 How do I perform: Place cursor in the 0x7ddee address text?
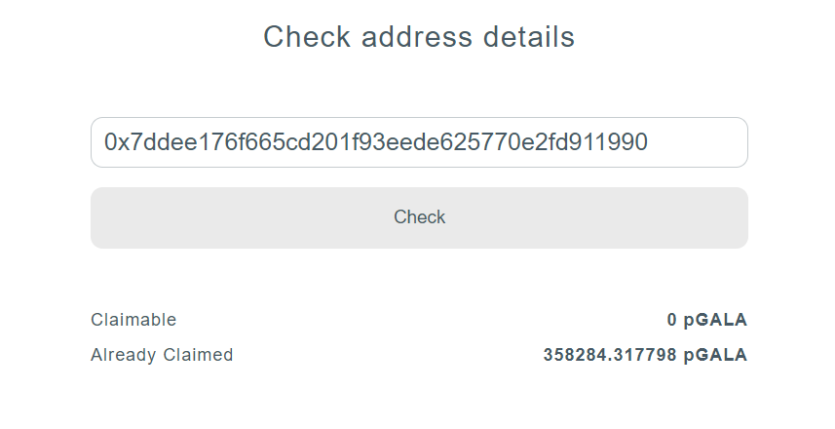coord(375,143)
